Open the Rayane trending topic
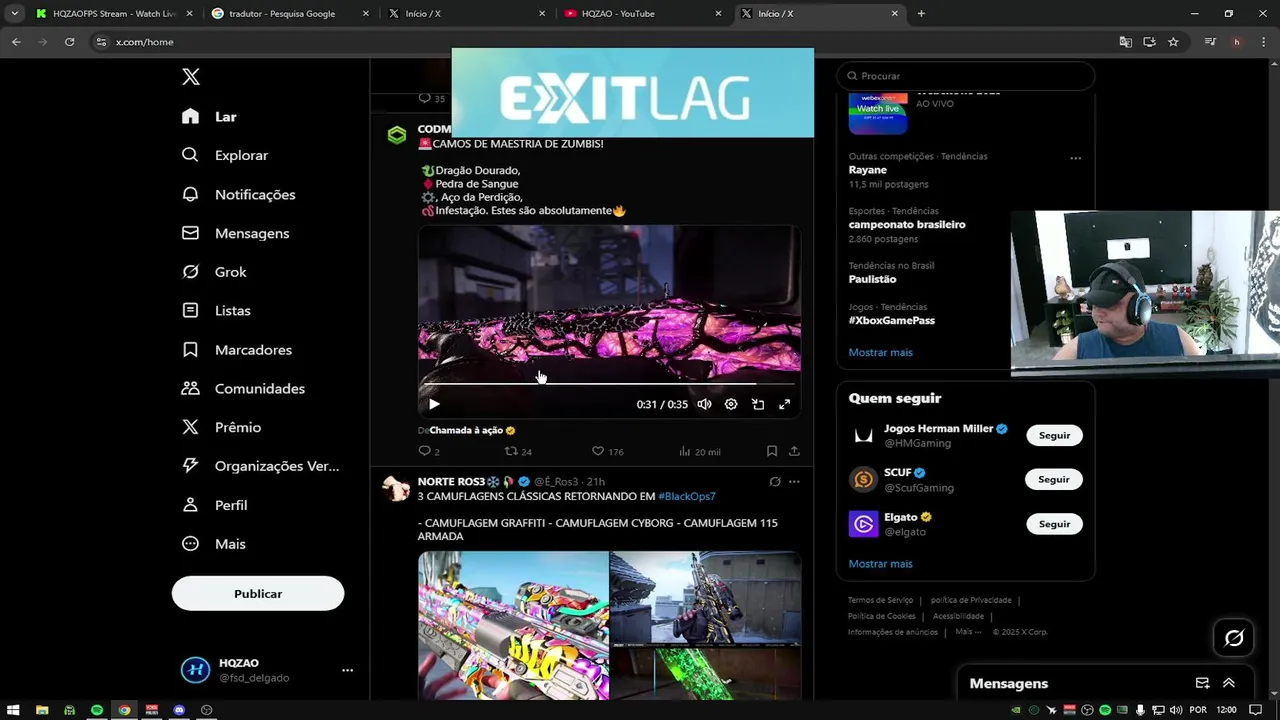 [x=868, y=170]
